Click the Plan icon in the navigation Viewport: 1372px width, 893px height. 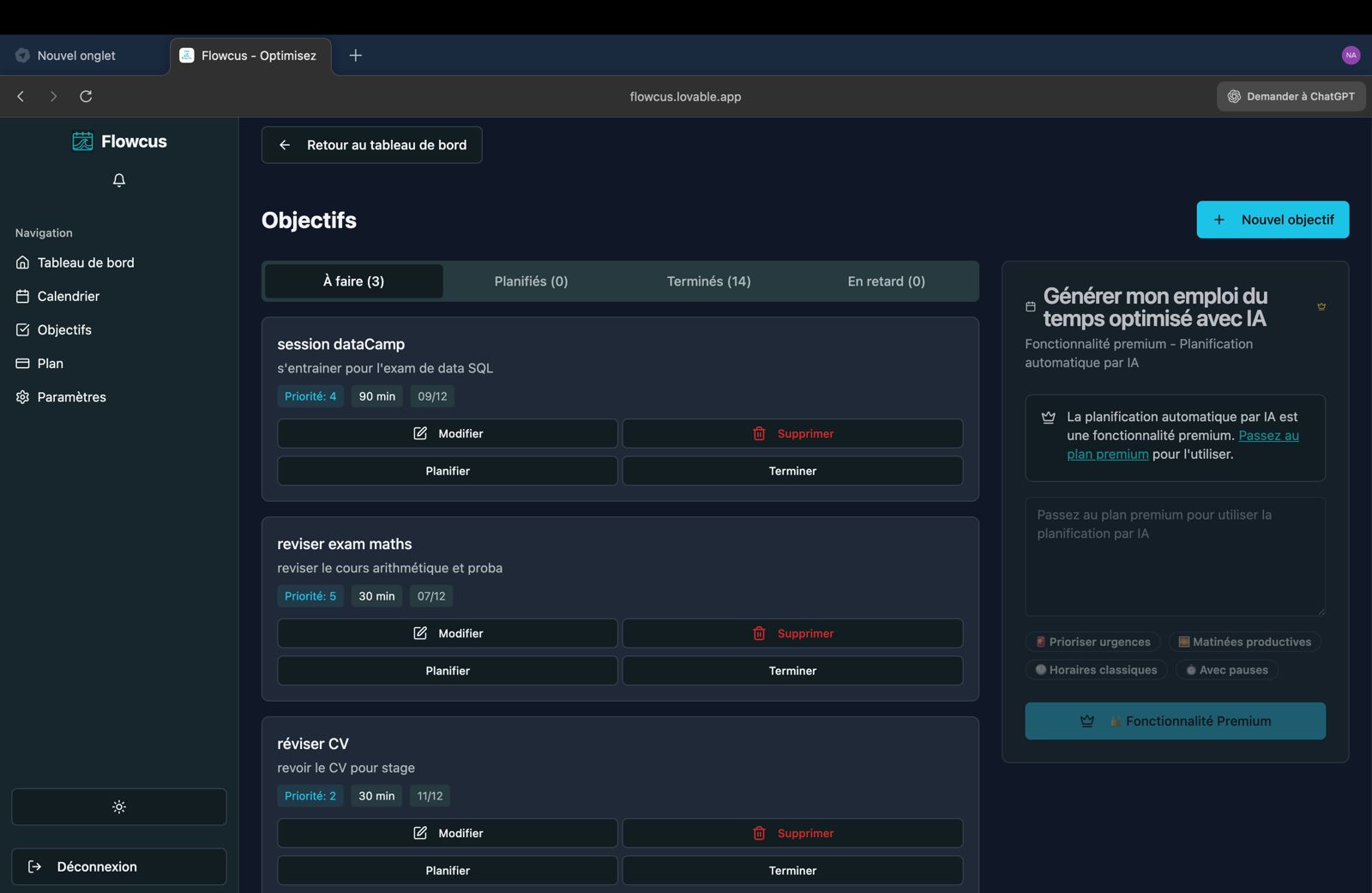(22, 363)
